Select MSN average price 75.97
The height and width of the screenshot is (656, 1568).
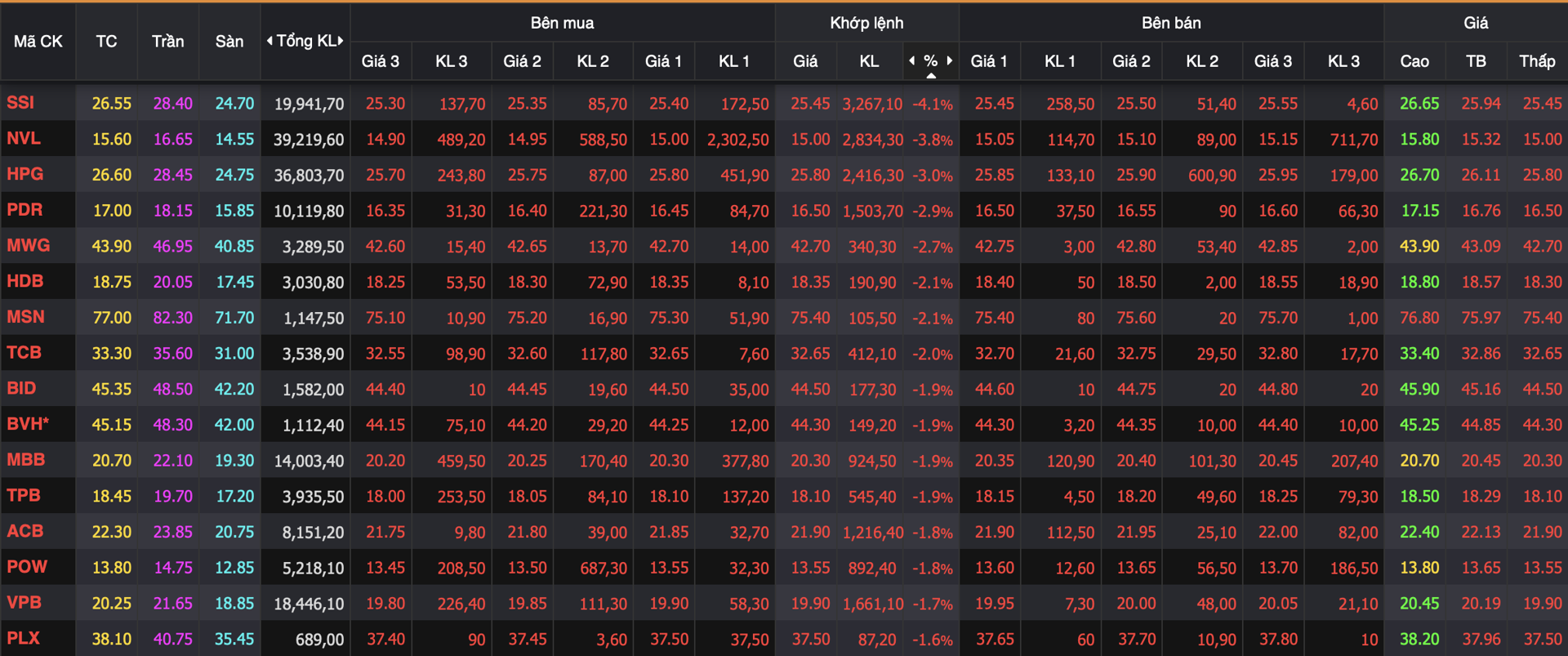(x=1481, y=318)
